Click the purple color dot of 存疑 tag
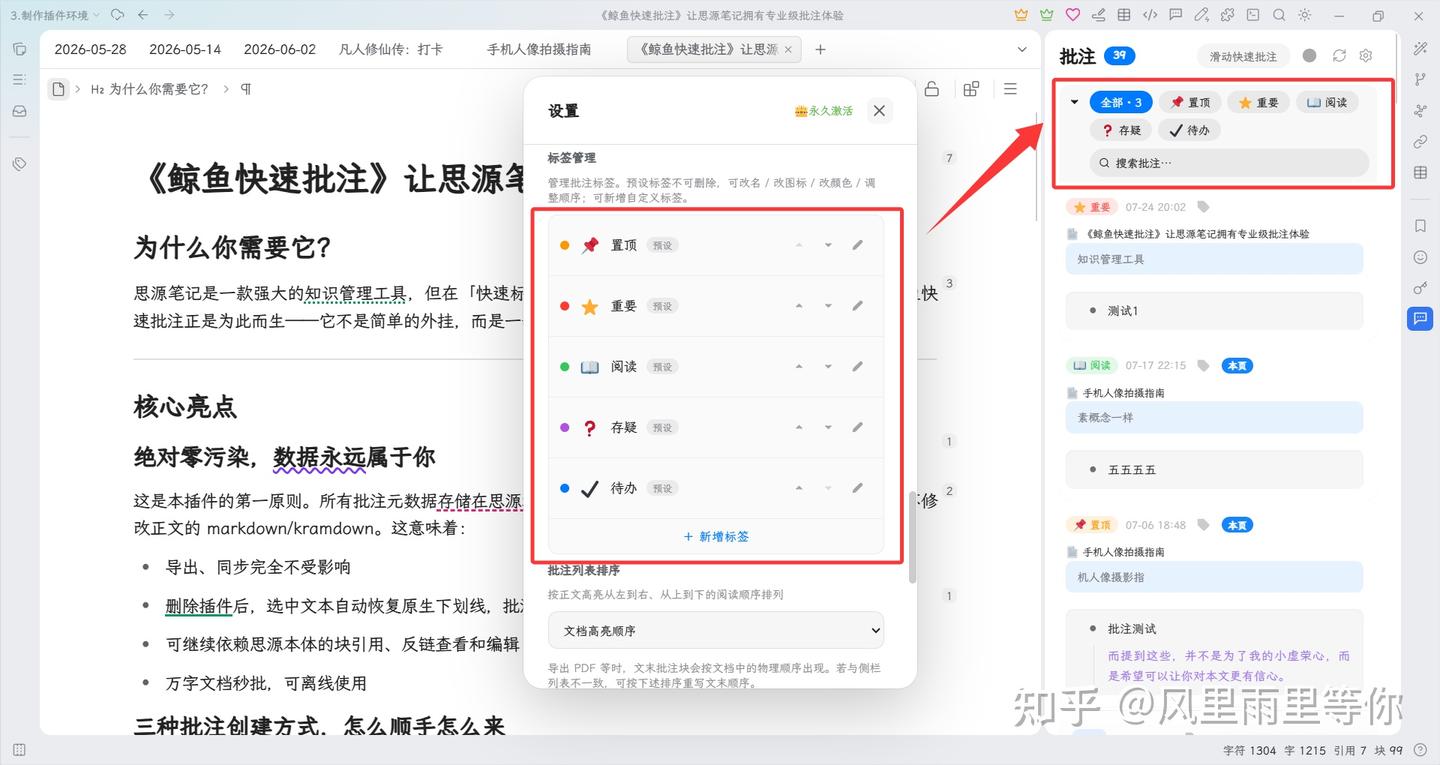Screen dimensions: 1440x765 click(x=565, y=427)
